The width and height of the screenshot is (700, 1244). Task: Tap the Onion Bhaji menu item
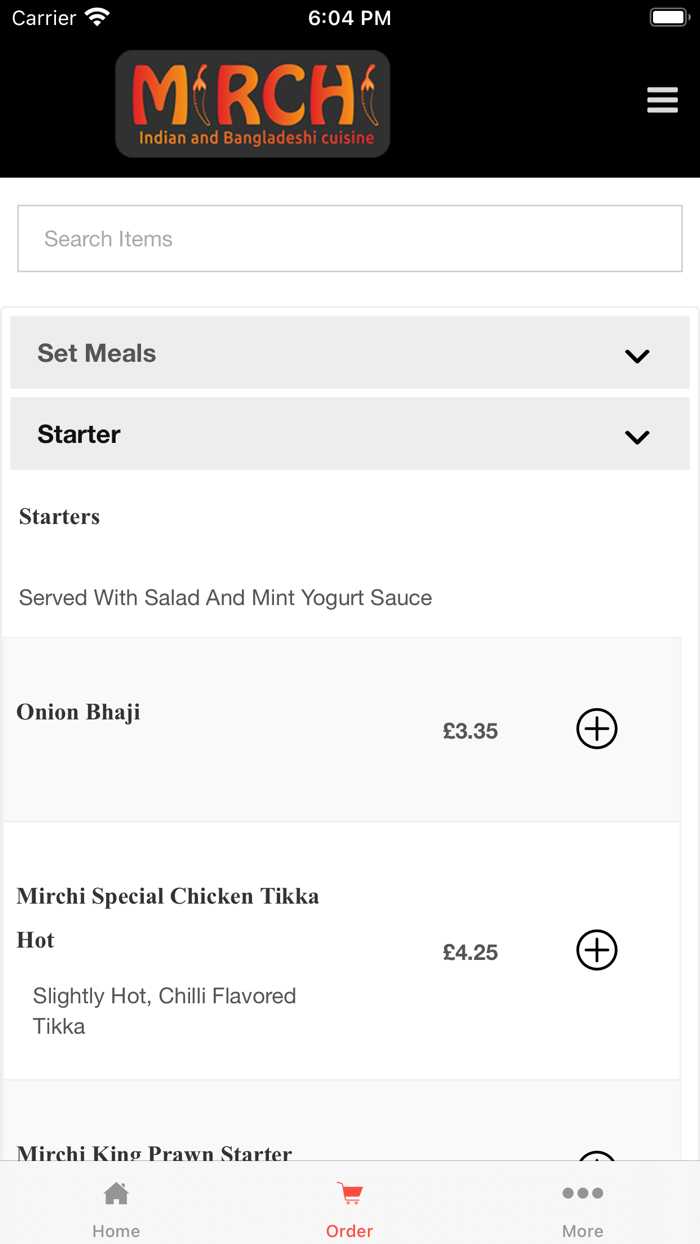(78, 711)
